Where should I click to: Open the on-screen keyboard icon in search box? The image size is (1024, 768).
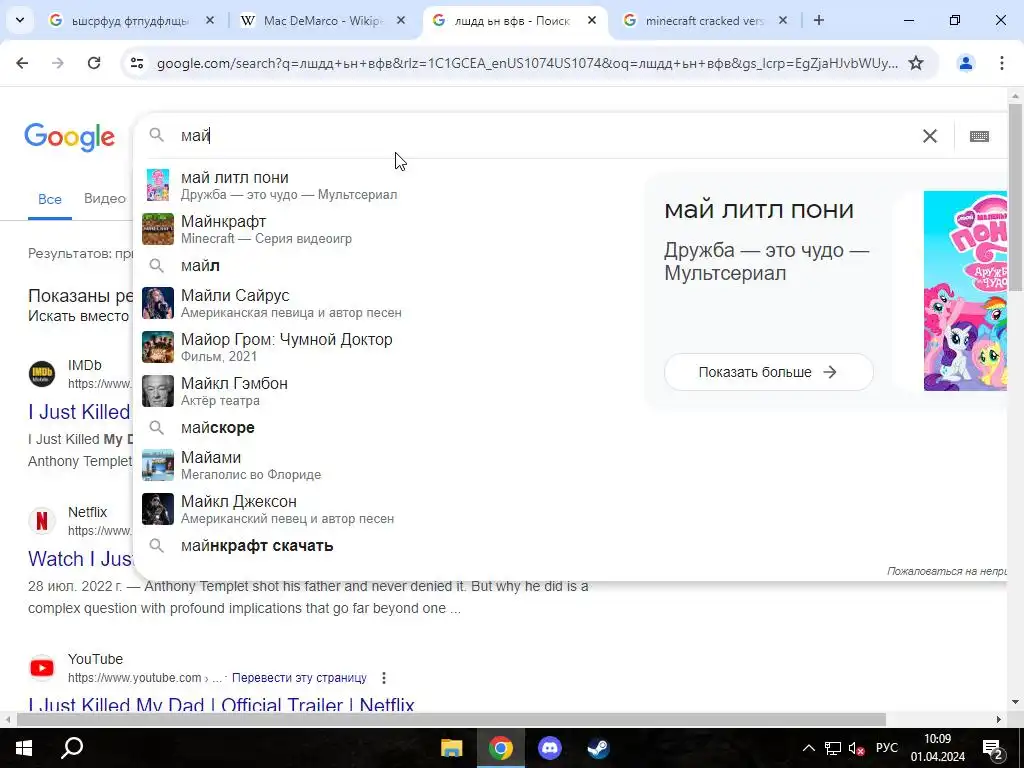point(979,136)
